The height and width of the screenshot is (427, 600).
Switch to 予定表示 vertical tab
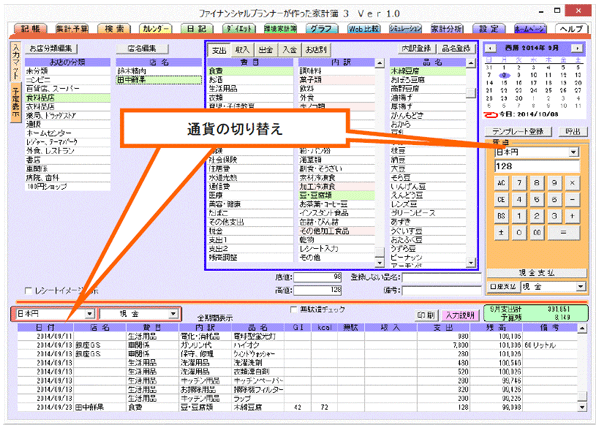(15, 103)
